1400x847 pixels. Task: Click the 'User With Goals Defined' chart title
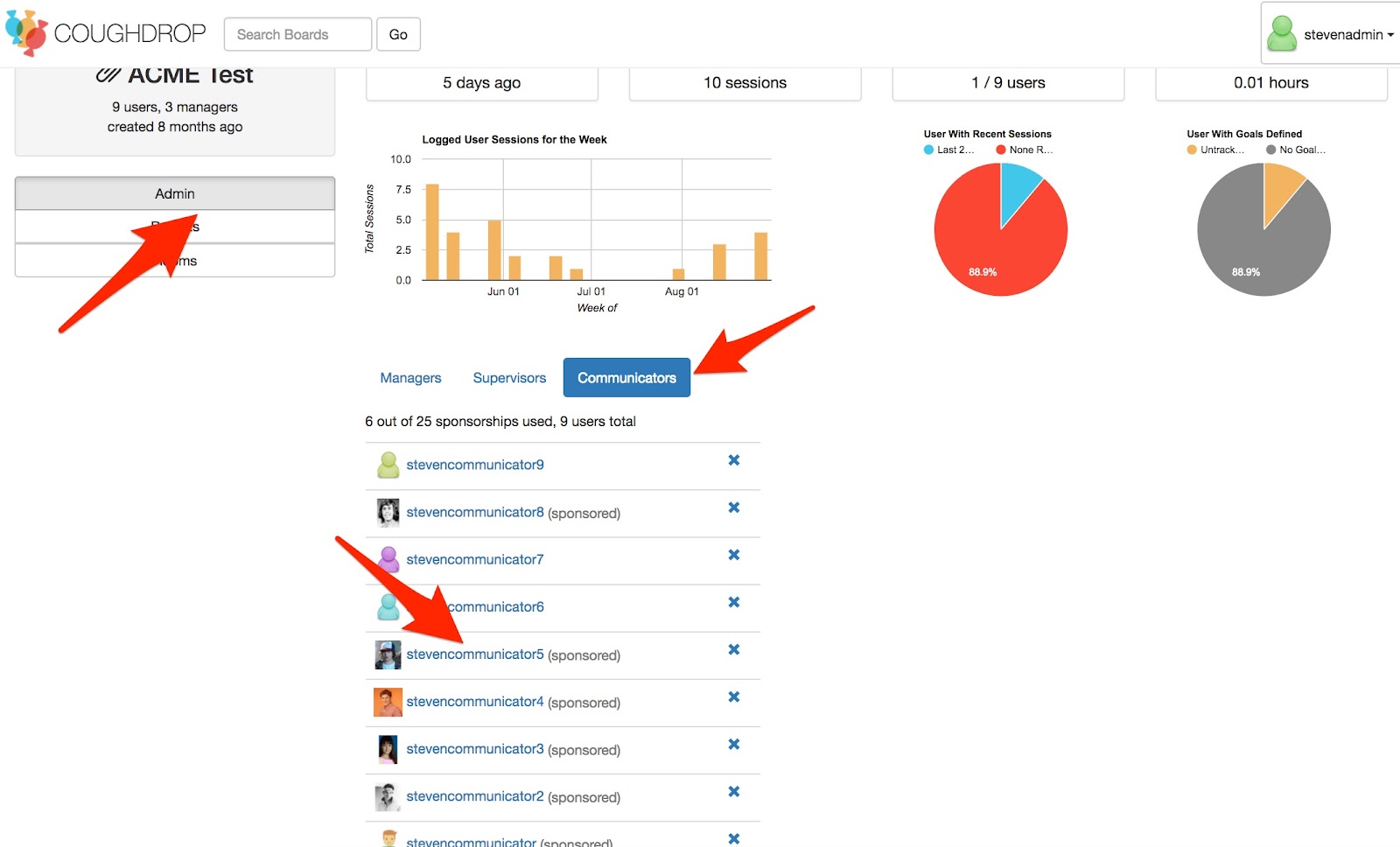click(1244, 134)
